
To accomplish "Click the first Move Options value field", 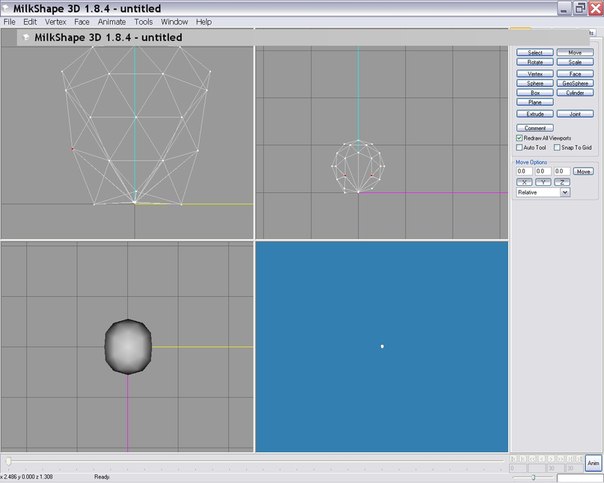I will [x=523, y=171].
